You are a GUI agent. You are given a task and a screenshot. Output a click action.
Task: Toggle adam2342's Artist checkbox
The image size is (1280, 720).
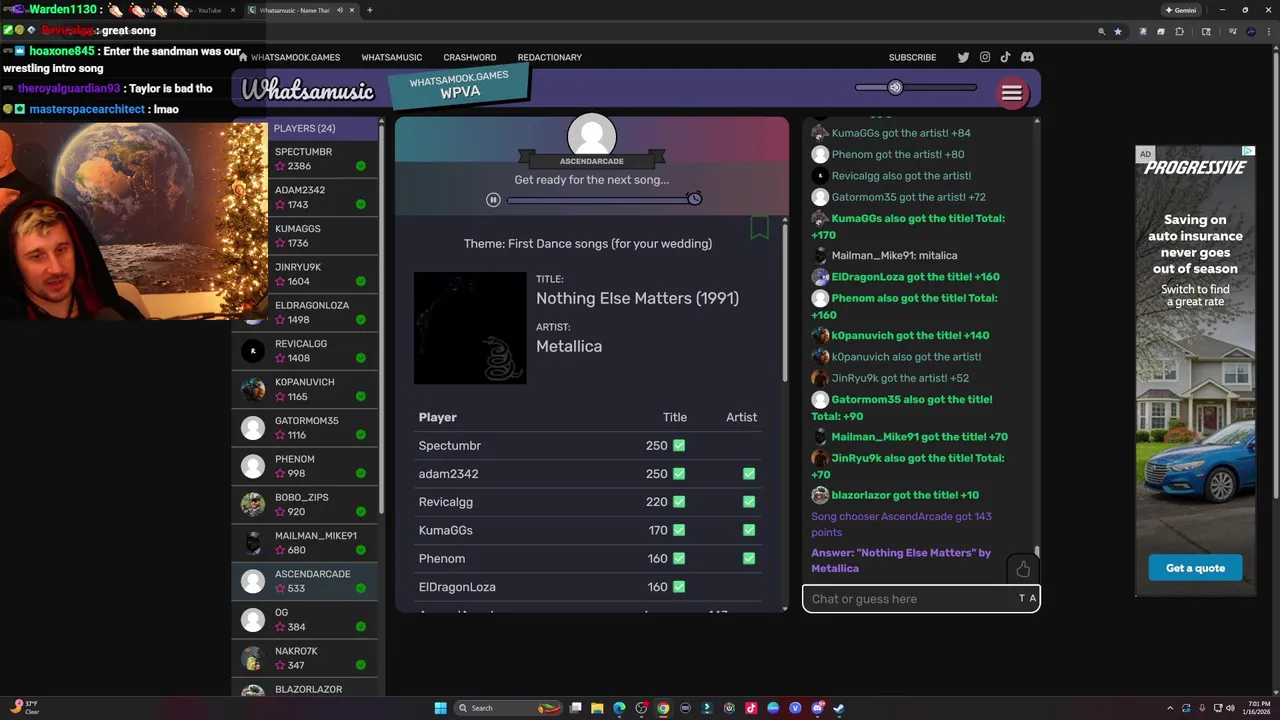(x=749, y=474)
